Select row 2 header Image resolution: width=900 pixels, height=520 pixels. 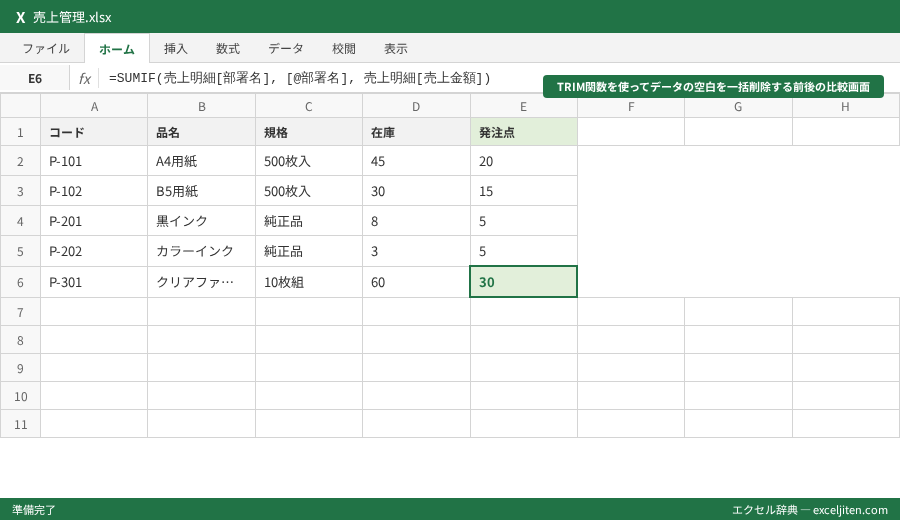[20, 161]
